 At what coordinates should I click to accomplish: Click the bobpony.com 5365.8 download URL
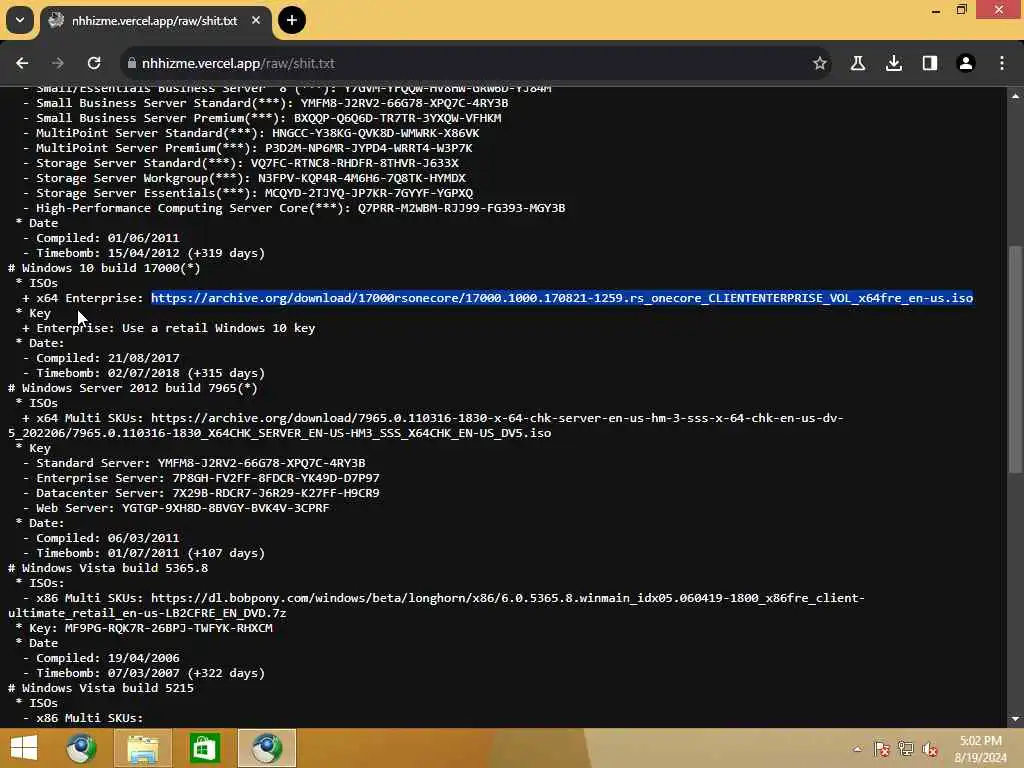pos(436,605)
